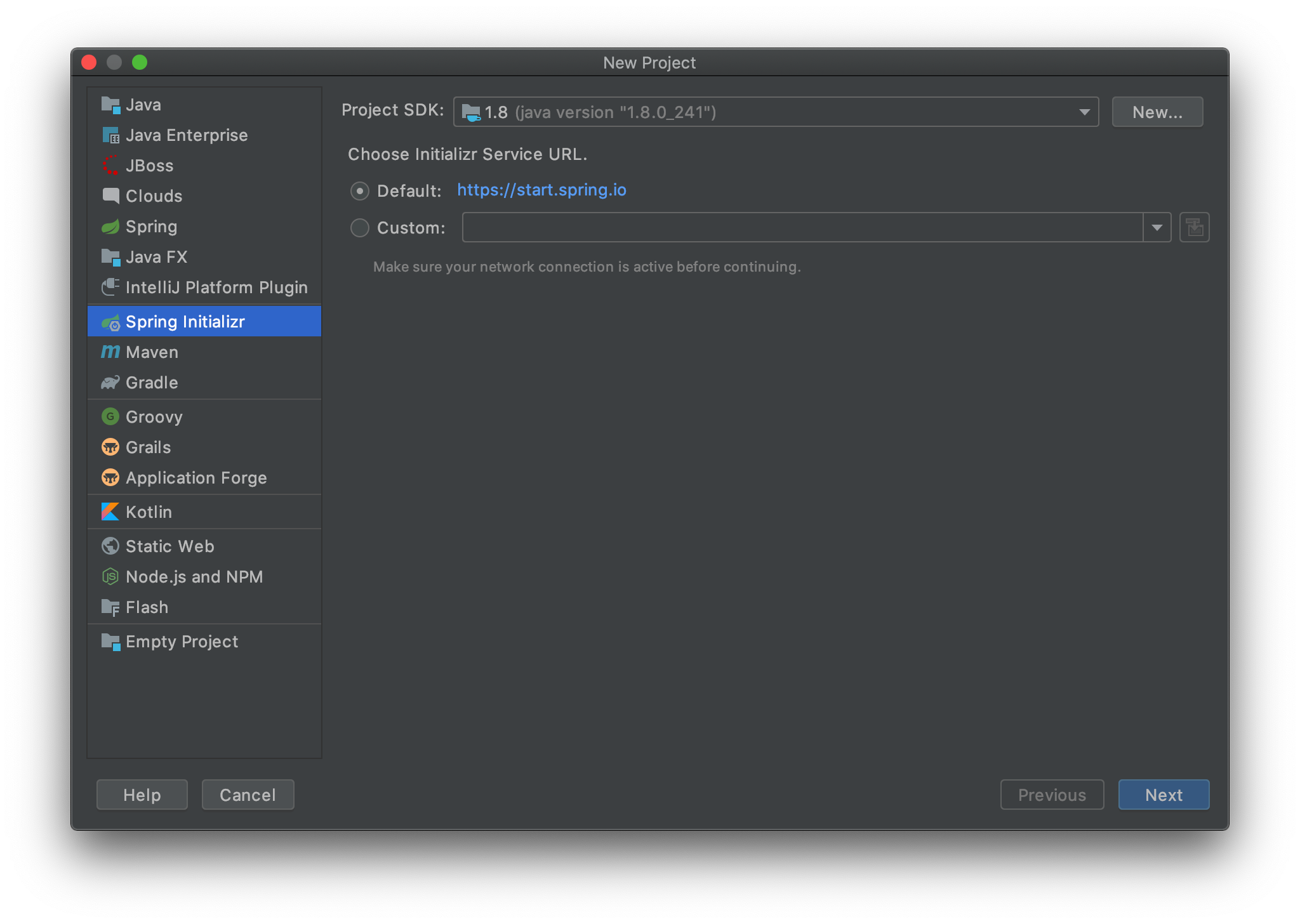The width and height of the screenshot is (1300, 924).
Task: Click the Java FX folder icon
Action: 110,257
